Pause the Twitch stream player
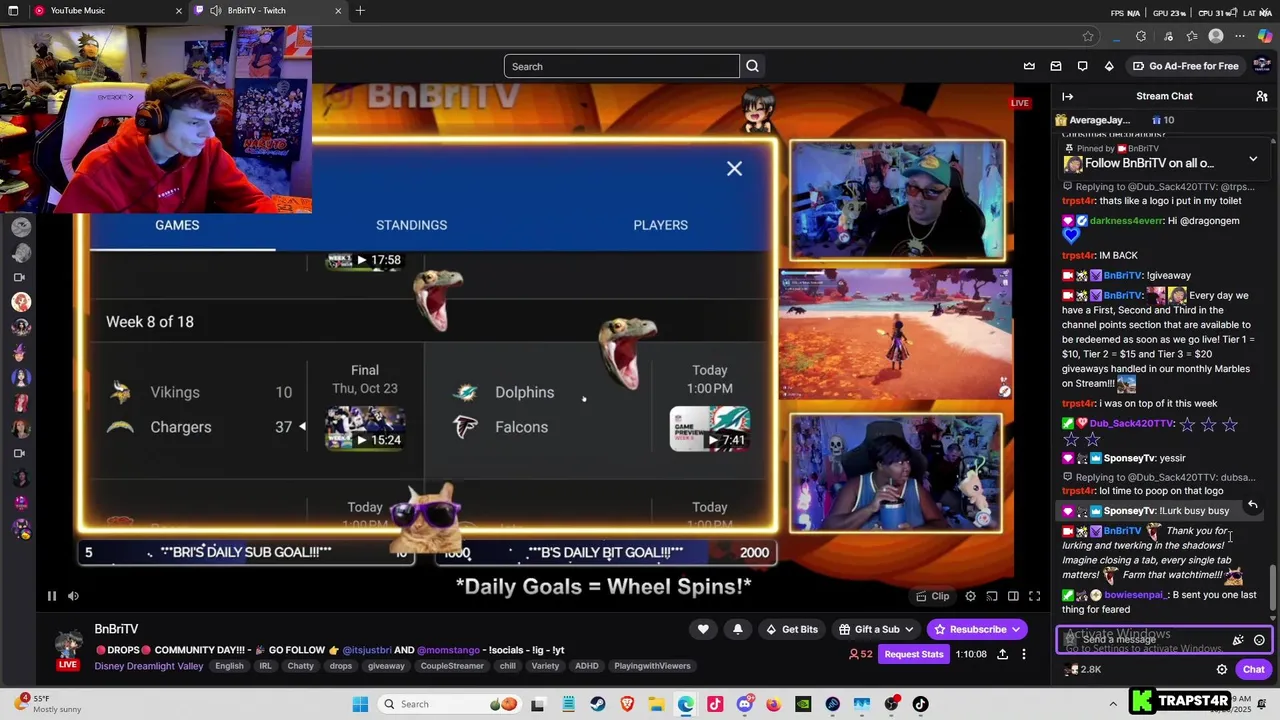 point(52,596)
